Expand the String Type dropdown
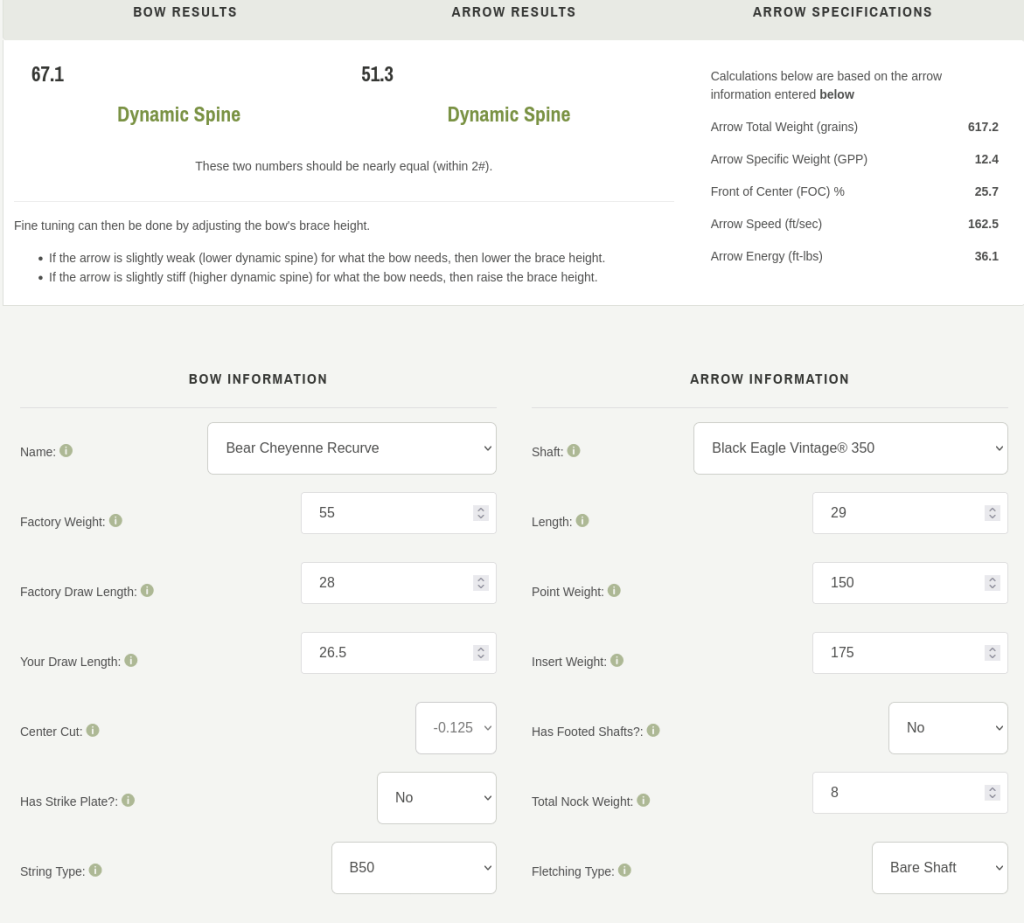1024x923 pixels. coord(414,868)
